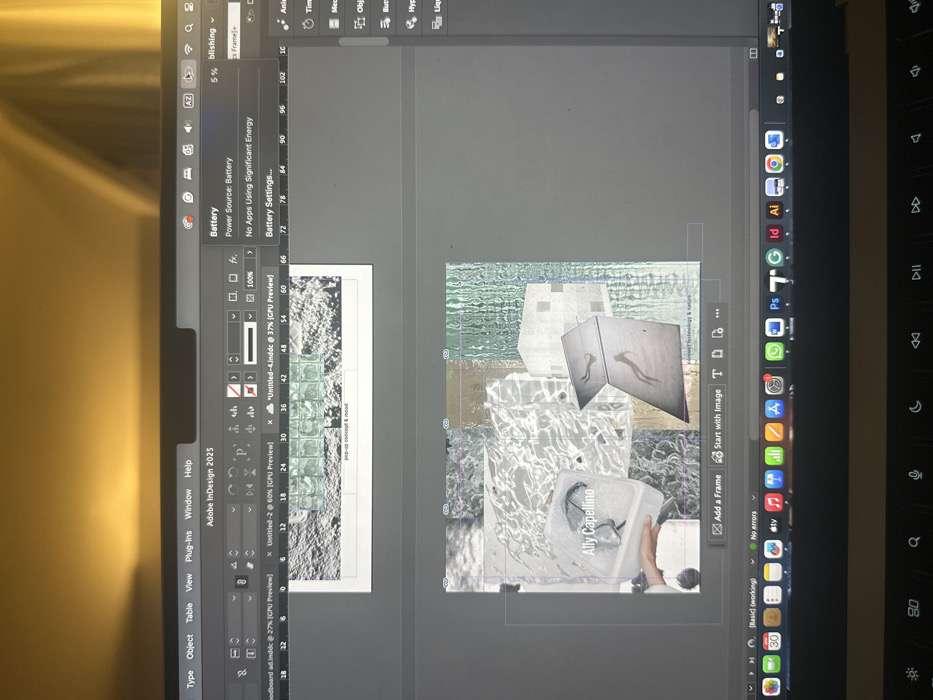Open the Timing panel icon
Viewport: 933px width, 700px height.
(x=308, y=24)
